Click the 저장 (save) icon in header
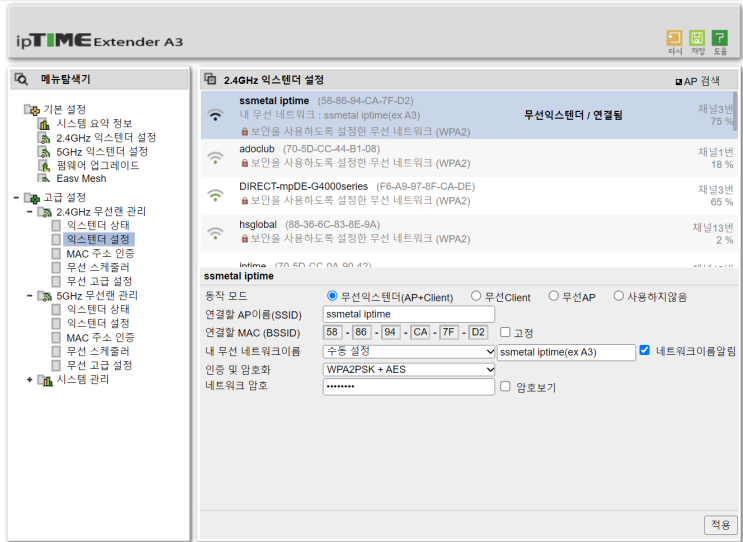The image size is (743, 542). coord(697,39)
